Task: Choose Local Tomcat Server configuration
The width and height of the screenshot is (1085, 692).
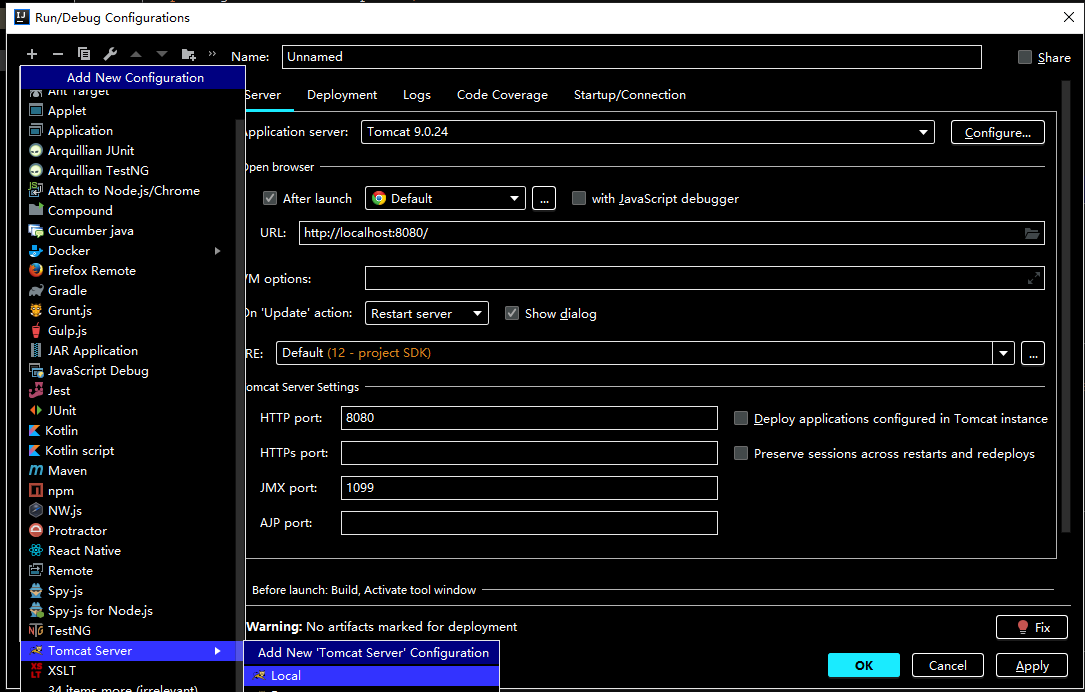Action: 372,676
